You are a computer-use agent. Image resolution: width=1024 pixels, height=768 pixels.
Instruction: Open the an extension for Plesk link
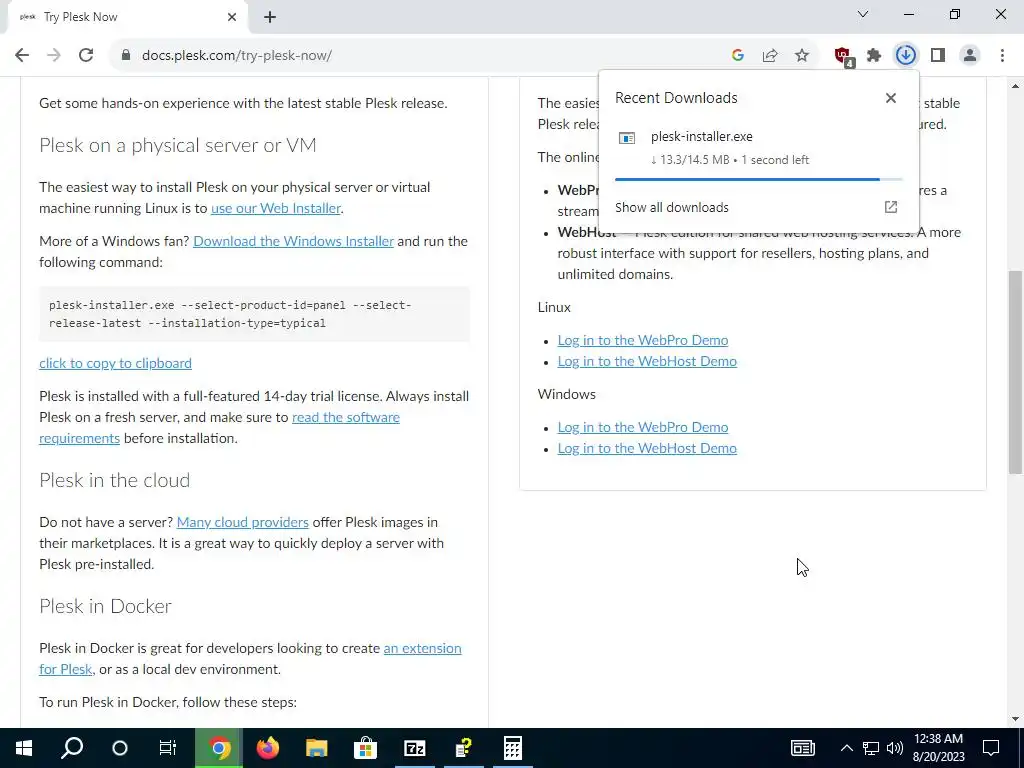pyautogui.click(x=250, y=659)
